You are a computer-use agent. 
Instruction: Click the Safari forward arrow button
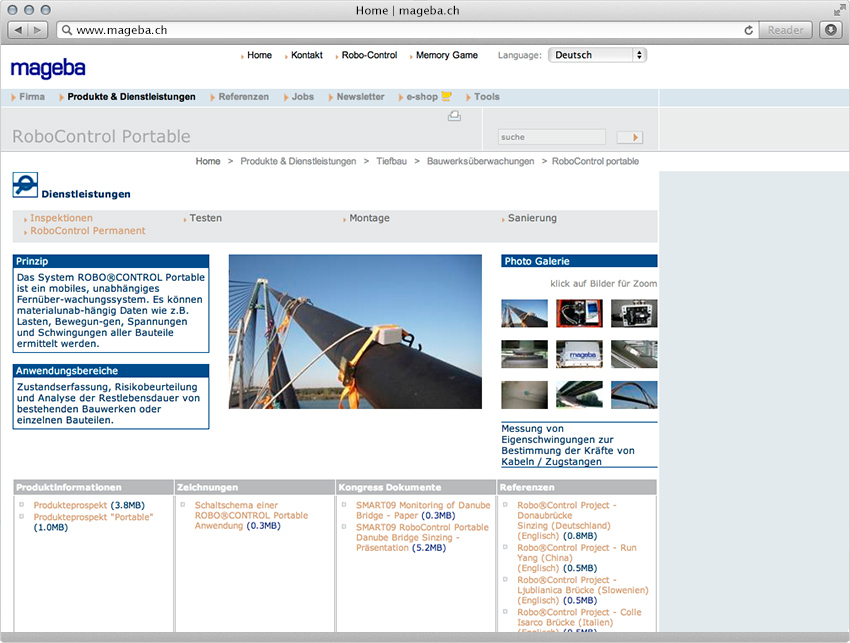[x=37, y=30]
